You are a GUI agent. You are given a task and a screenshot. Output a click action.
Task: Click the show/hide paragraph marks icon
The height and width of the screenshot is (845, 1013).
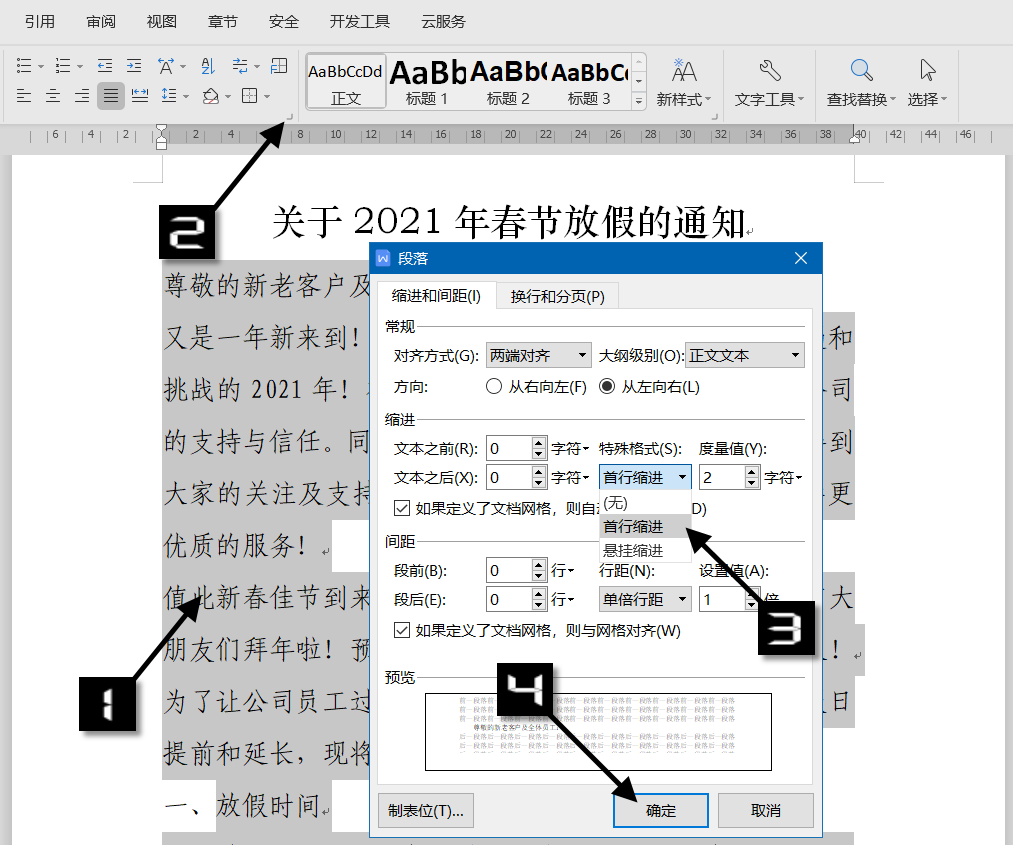pos(240,66)
